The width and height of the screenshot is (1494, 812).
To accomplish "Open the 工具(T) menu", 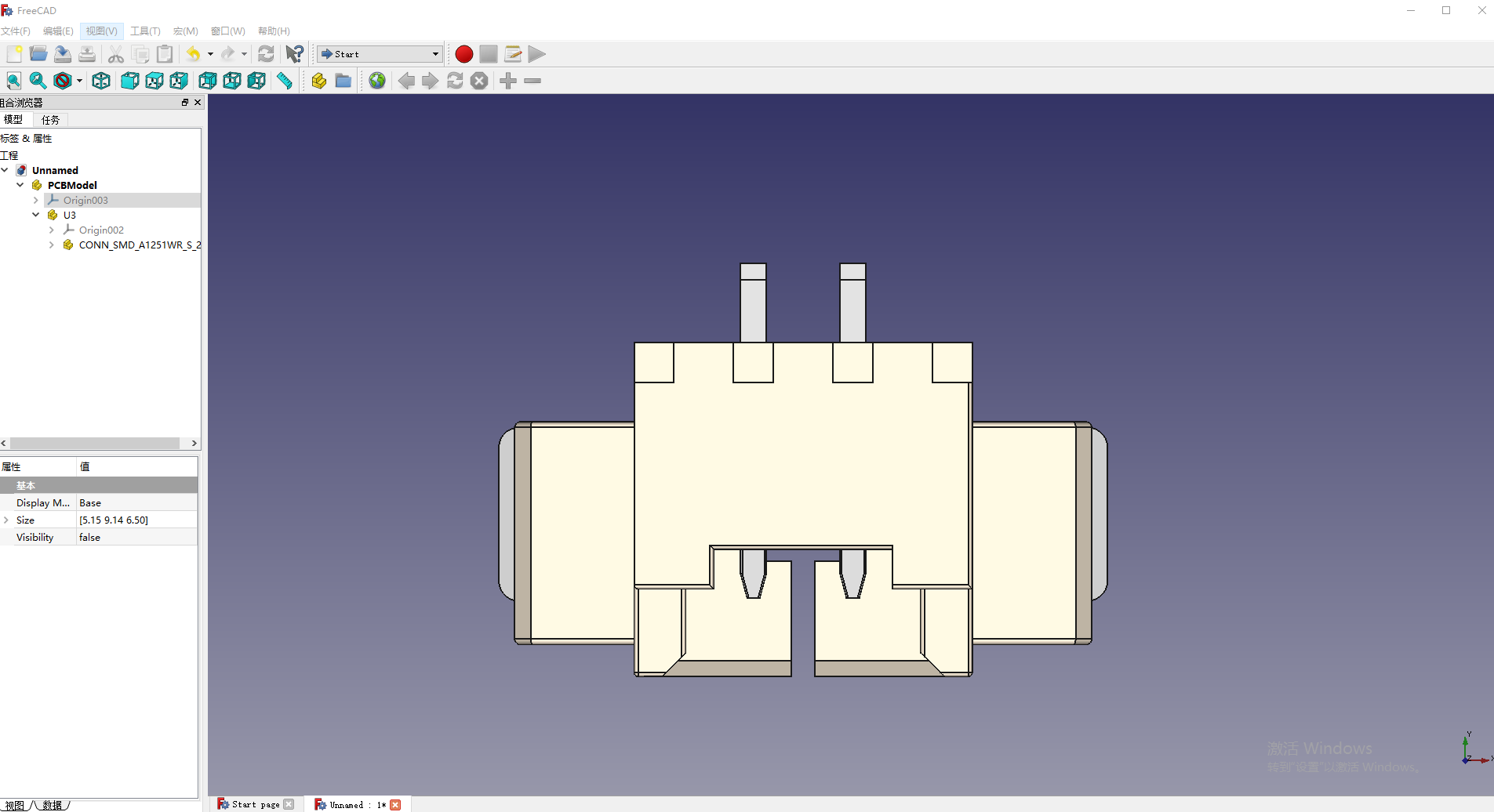I will point(145,31).
